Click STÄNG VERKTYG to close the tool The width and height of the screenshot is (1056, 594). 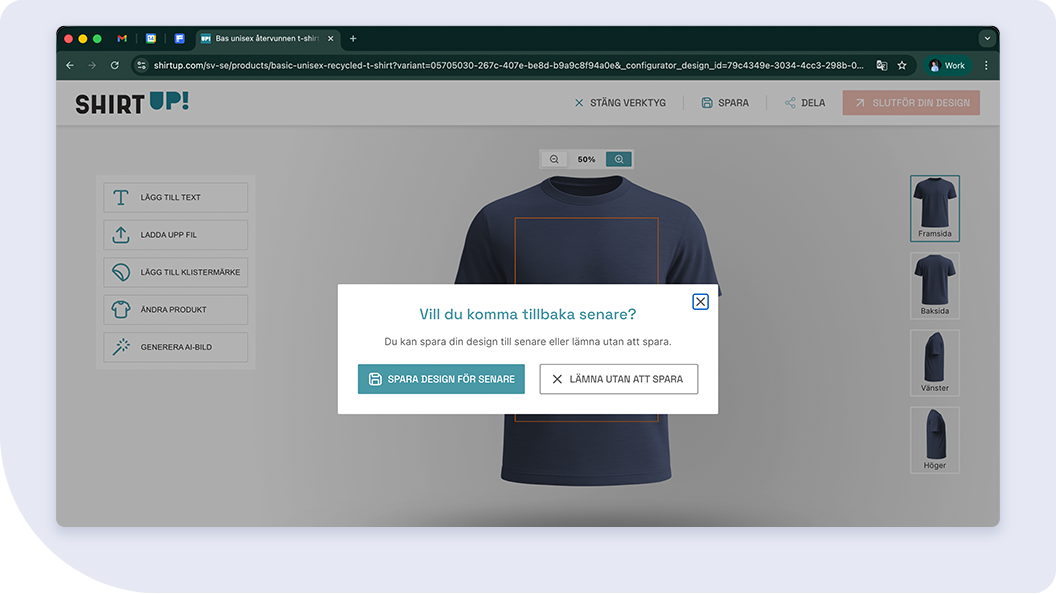pyautogui.click(x=620, y=103)
